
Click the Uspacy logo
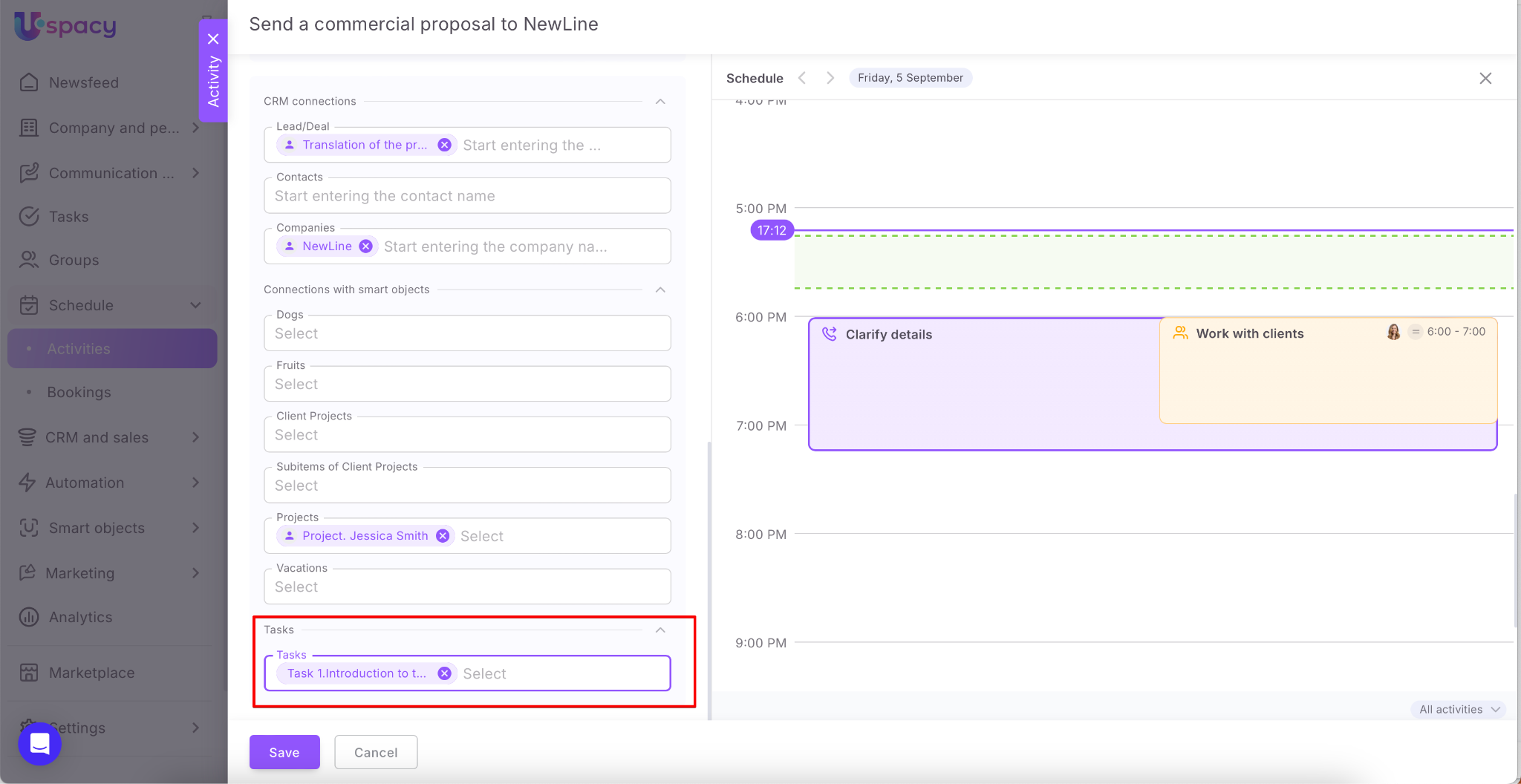(65, 26)
